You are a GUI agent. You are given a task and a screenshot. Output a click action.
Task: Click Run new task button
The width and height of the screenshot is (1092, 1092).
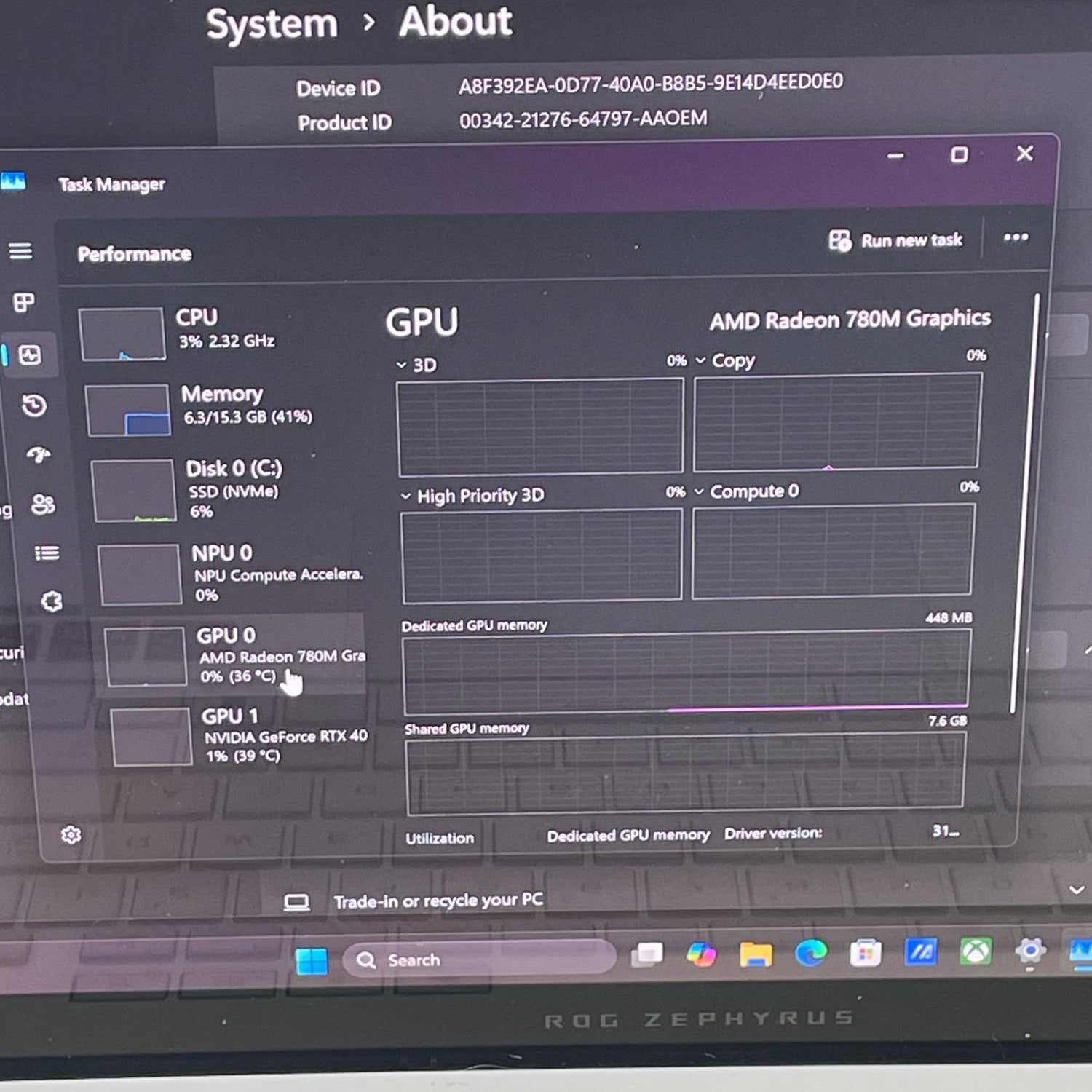pyautogui.click(x=895, y=240)
